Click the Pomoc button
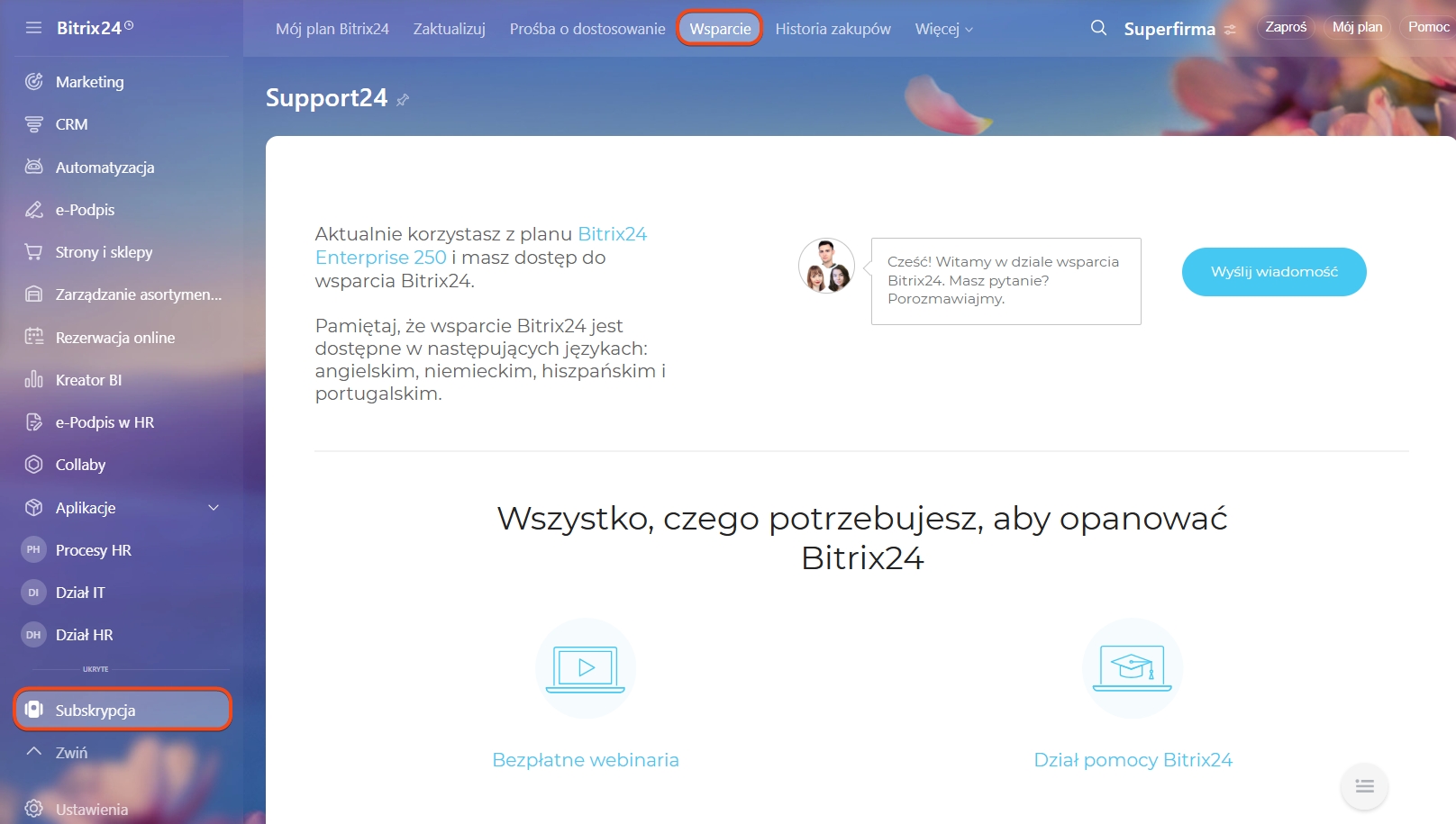 click(1428, 27)
